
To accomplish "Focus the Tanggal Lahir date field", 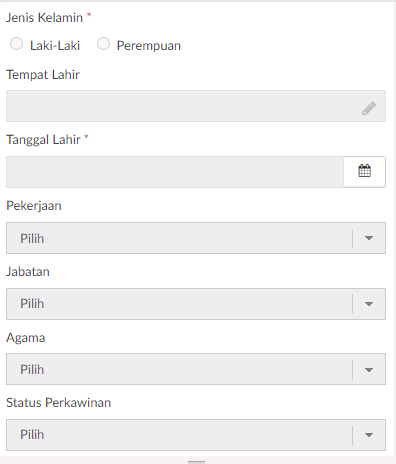I will (175, 172).
